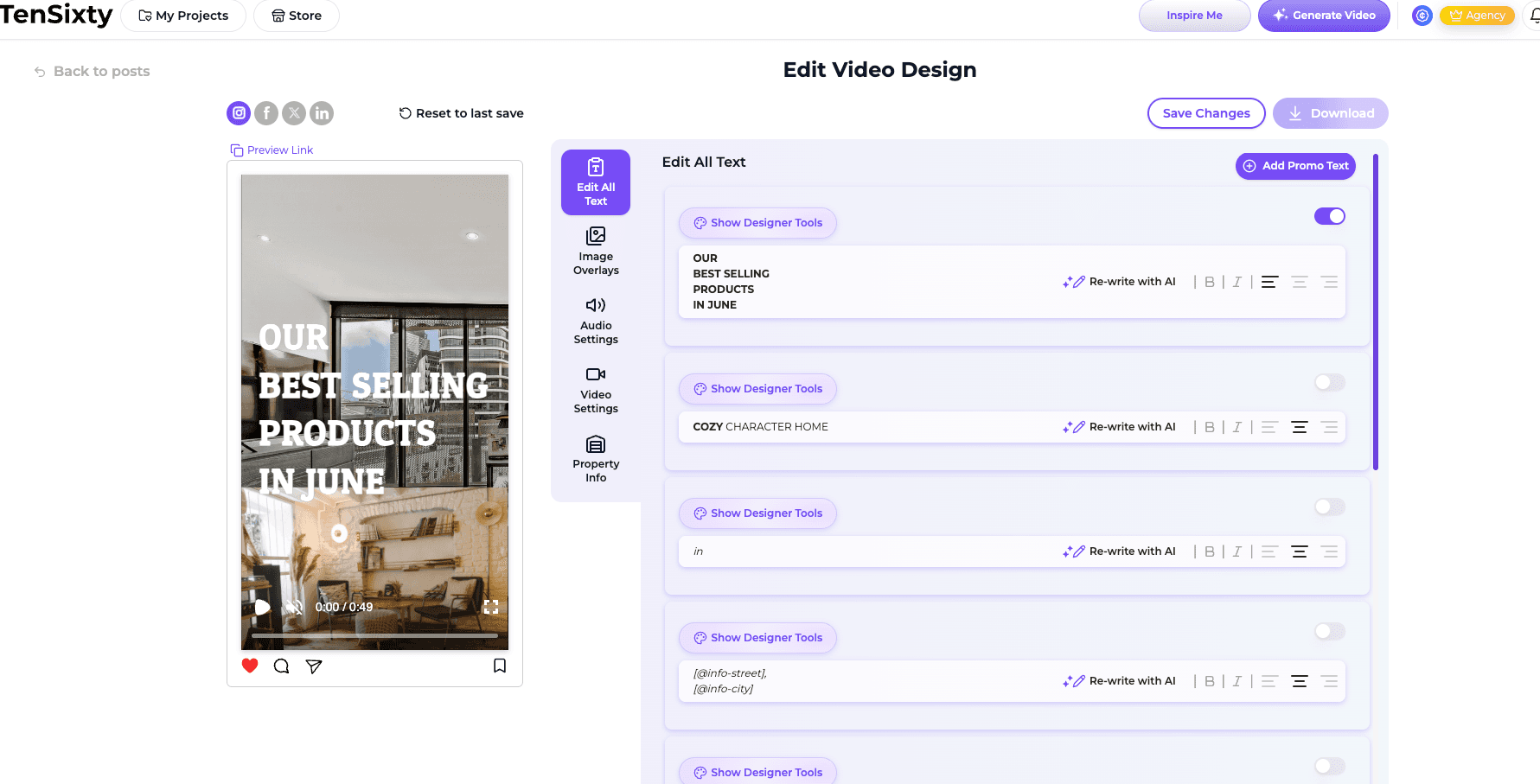
Task: Open the Audio Settings tab
Action: tap(596, 321)
